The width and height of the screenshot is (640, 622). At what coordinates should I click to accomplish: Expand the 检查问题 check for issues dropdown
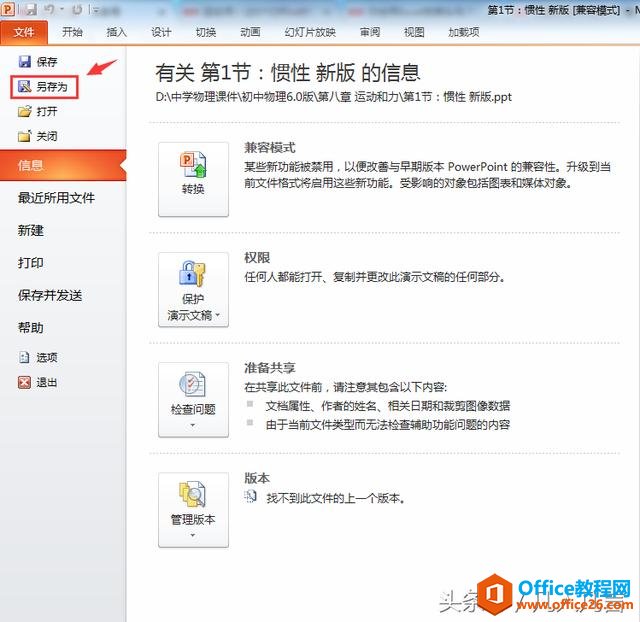tap(193, 400)
